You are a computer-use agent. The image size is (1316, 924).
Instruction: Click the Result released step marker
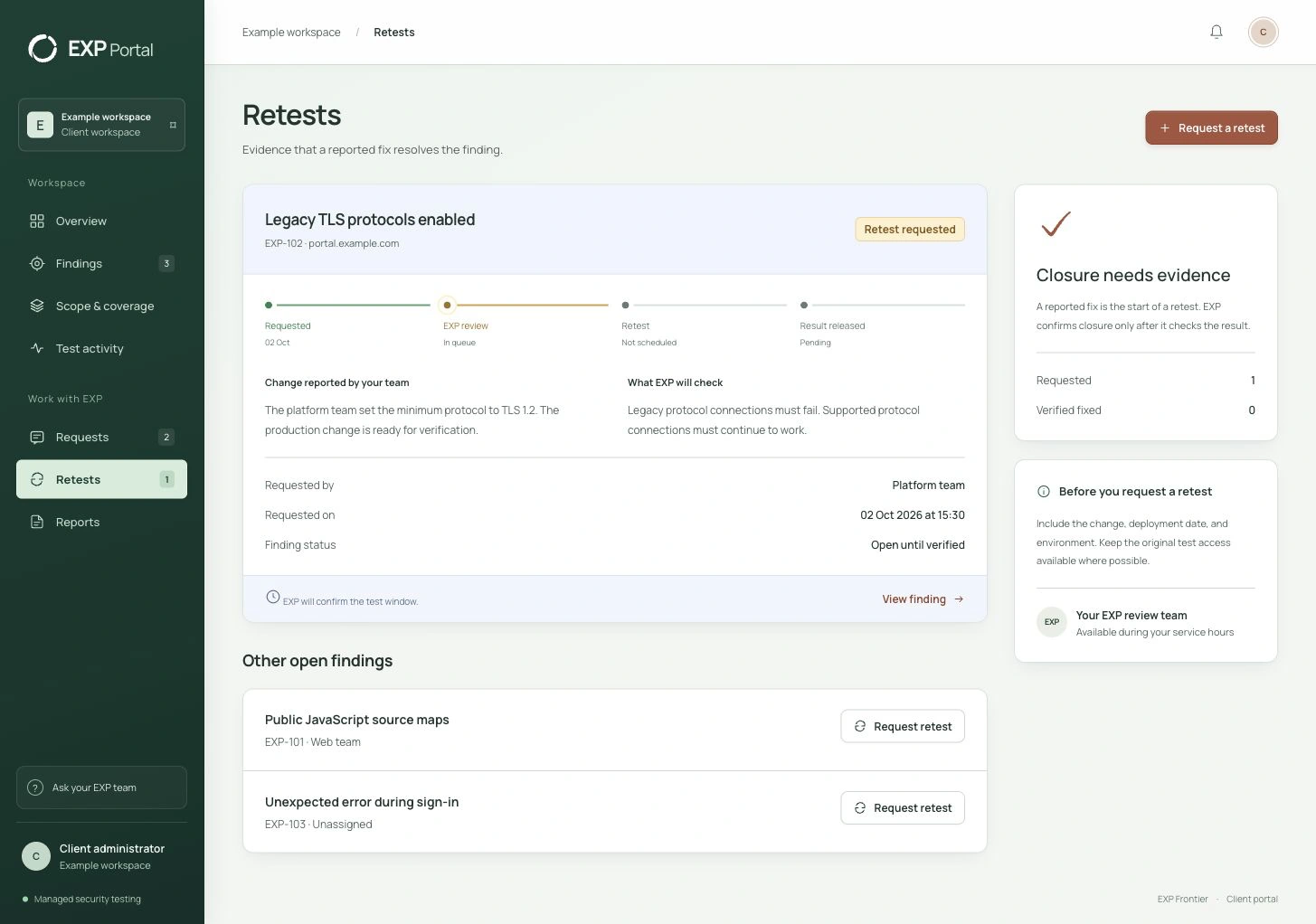804,306
